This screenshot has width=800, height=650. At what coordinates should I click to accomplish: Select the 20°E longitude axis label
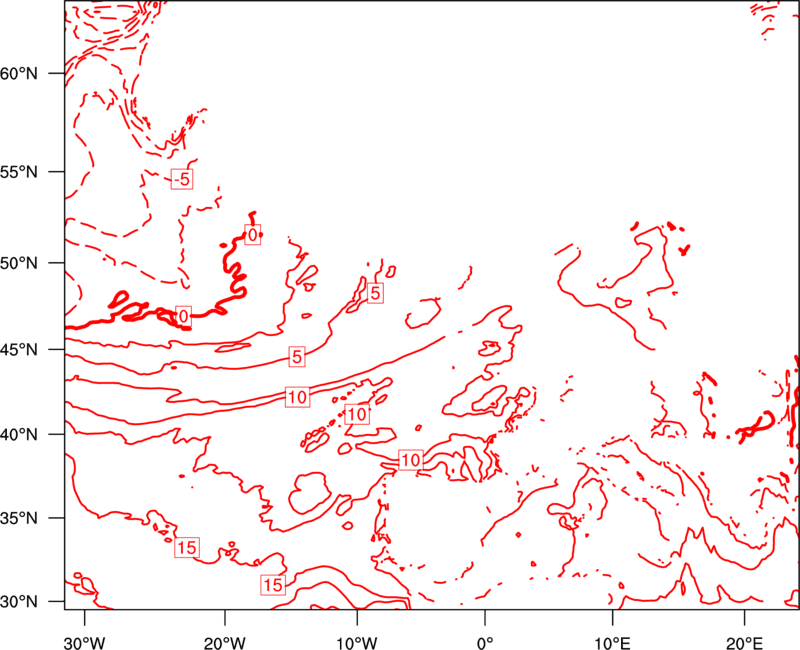click(x=744, y=643)
